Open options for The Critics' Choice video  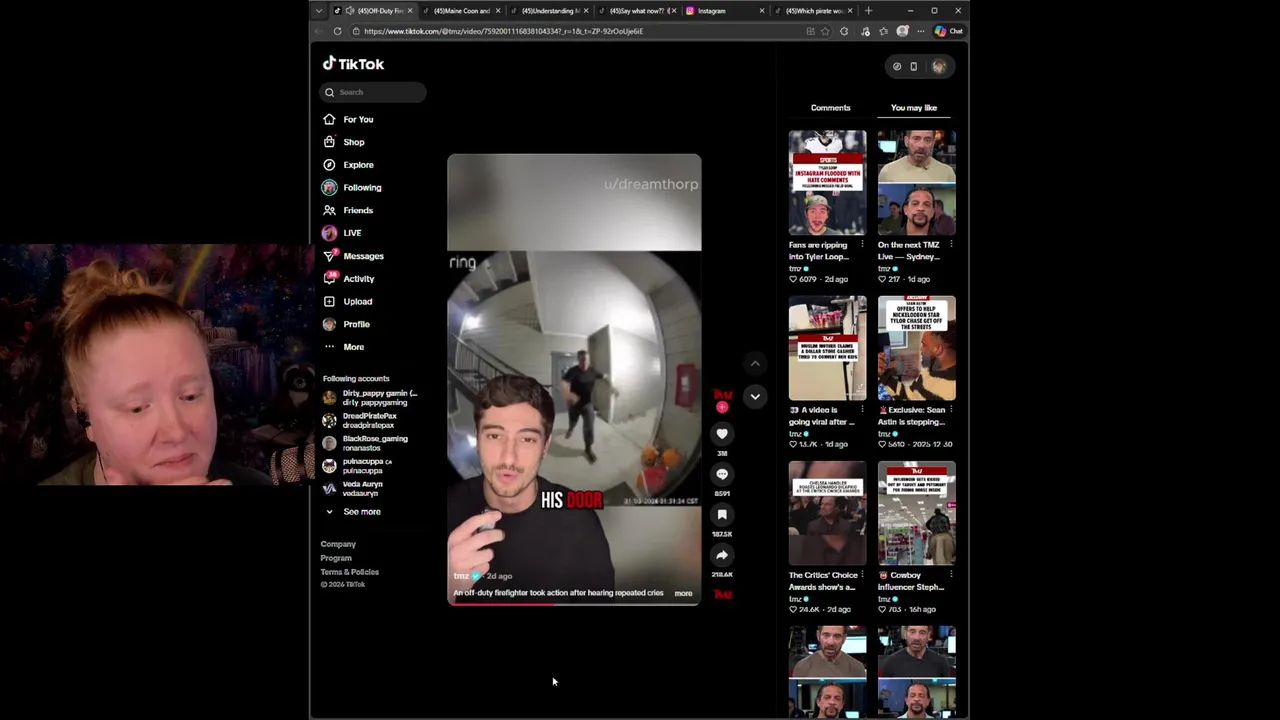[862, 575]
